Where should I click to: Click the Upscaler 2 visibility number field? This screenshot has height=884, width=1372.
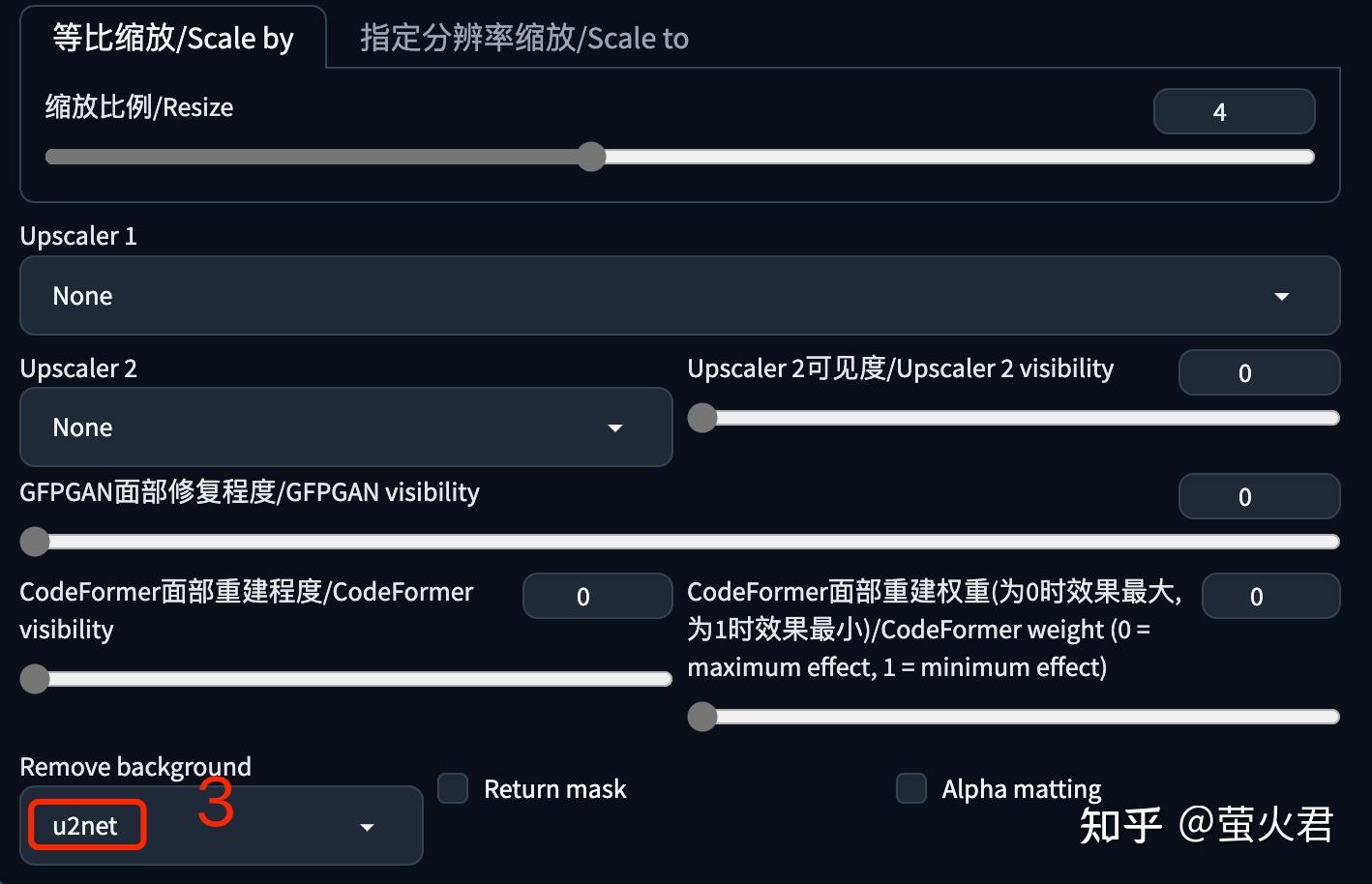[x=1259, y=372]
